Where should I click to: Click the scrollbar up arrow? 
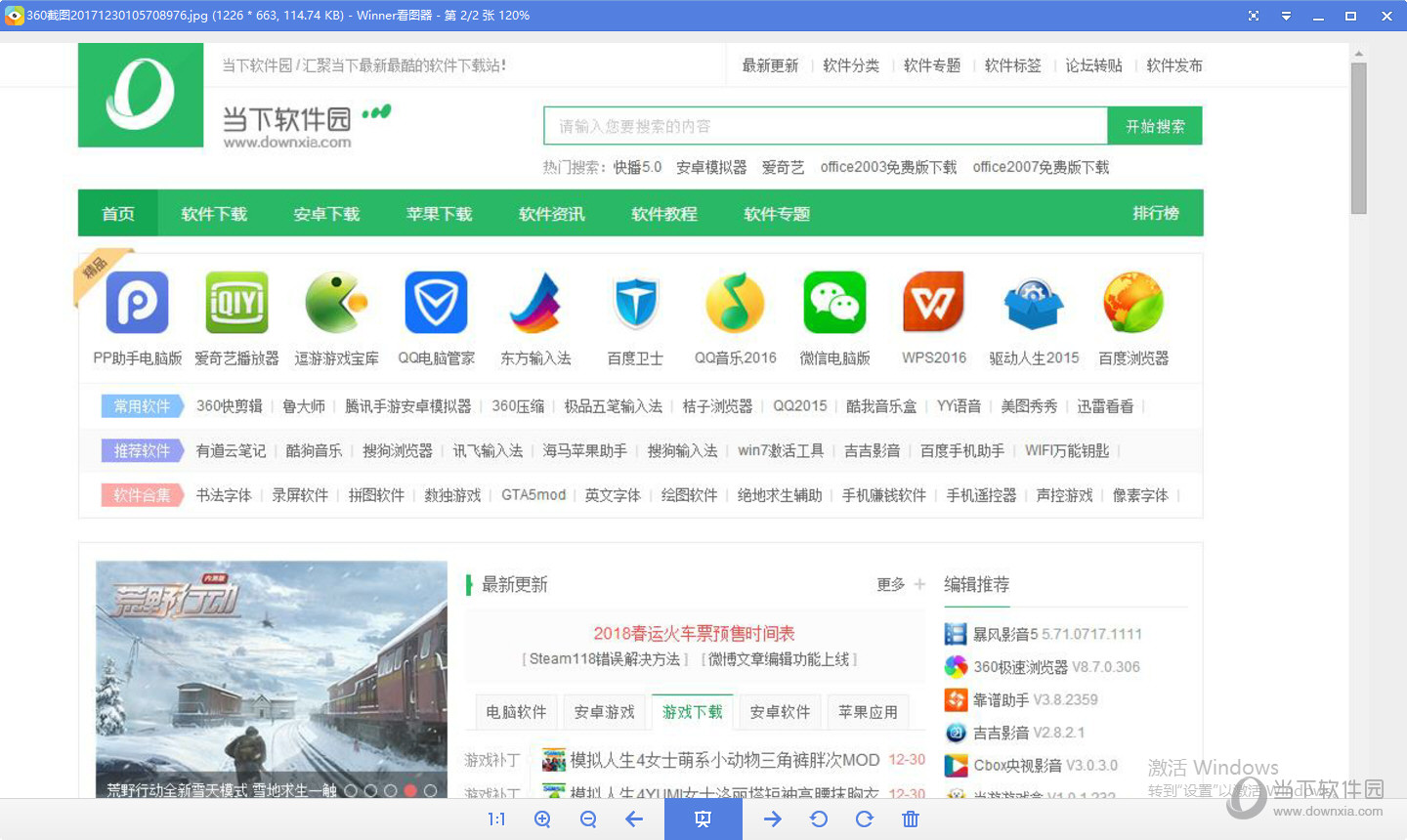[x=1358, y=53]
